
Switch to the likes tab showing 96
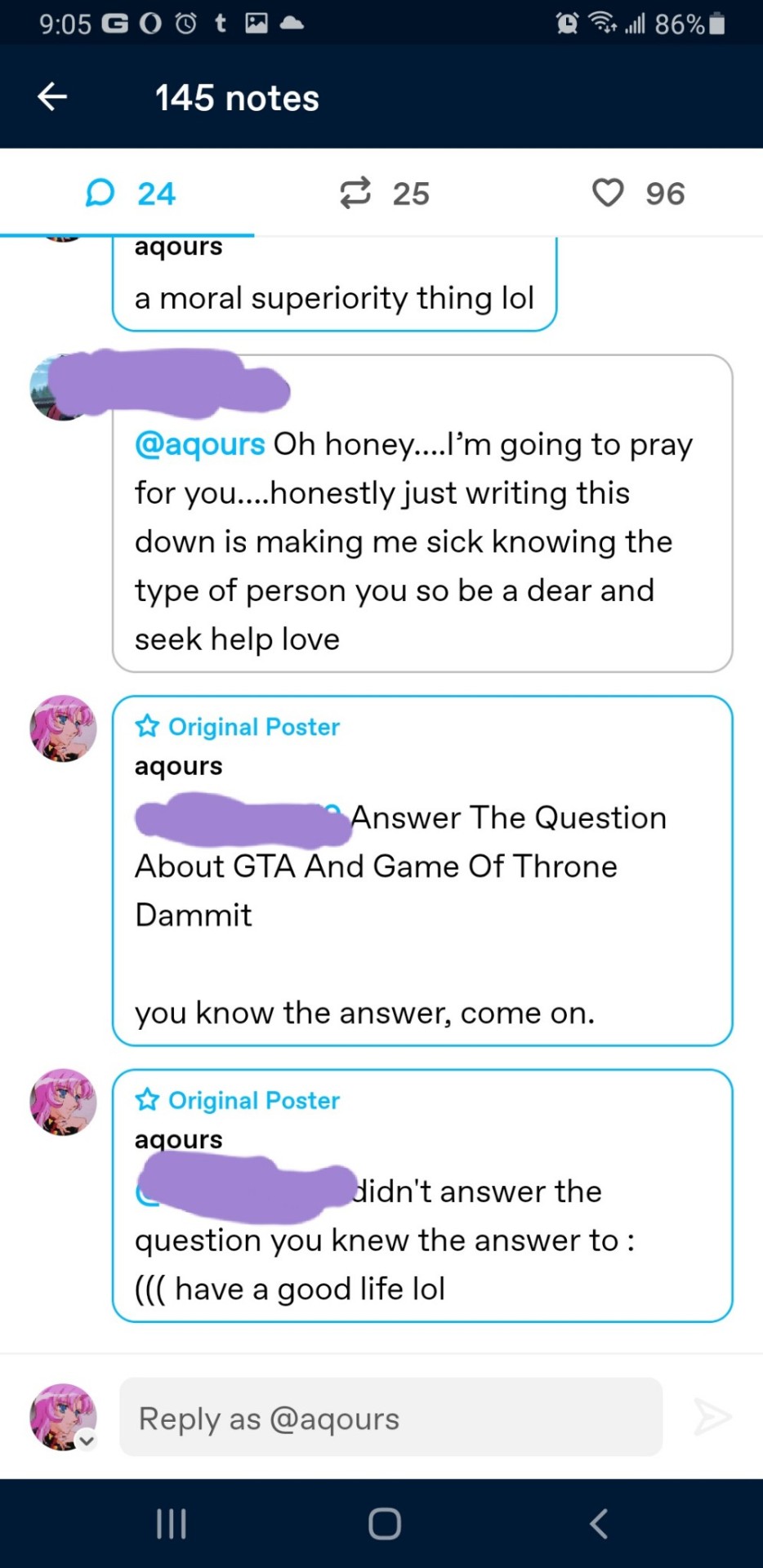click(x=638, y=194)
